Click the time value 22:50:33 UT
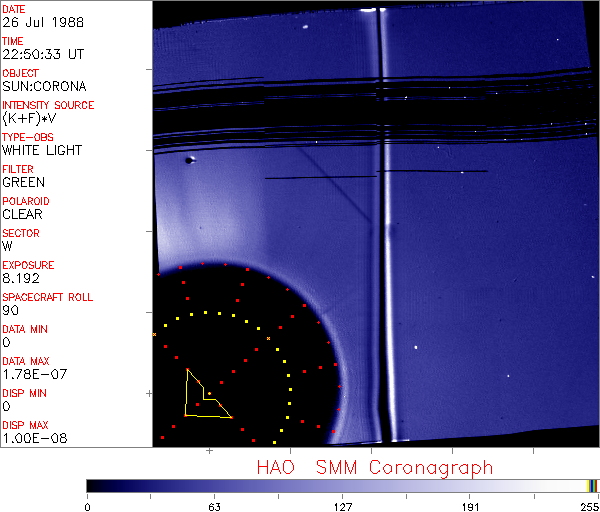 point(41,54)
